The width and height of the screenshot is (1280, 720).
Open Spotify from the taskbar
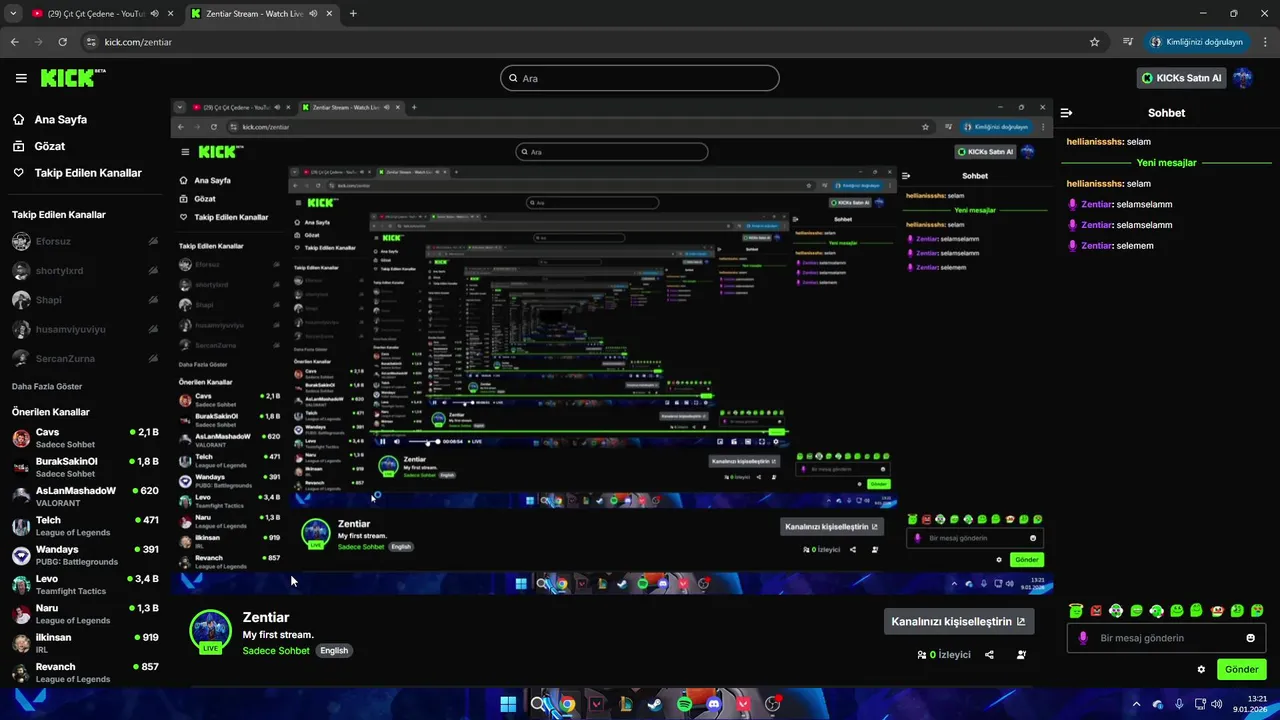pos(684,704)
